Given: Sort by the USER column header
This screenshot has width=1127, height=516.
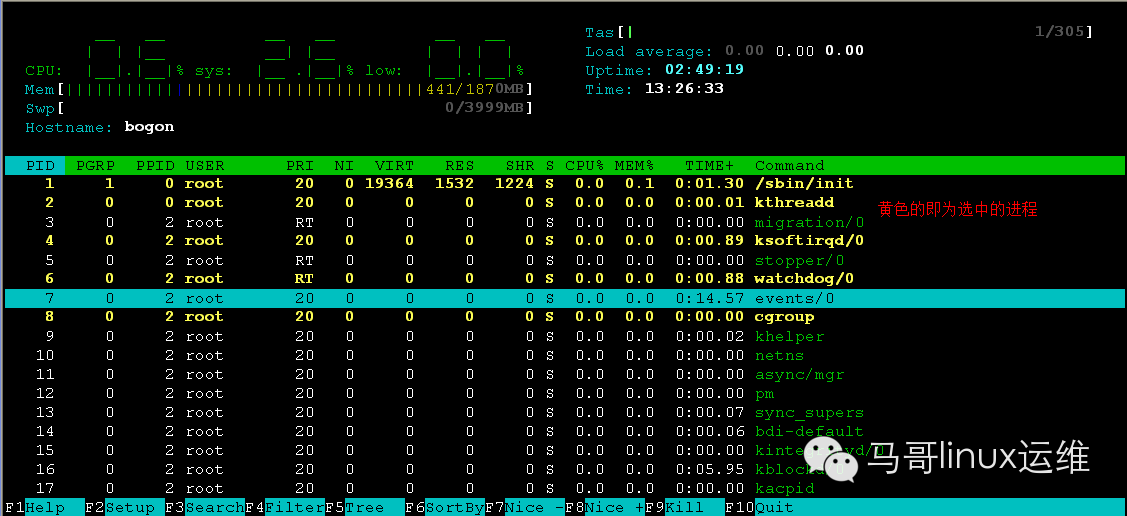Looking at the screenshot, I should pos(204,165).
